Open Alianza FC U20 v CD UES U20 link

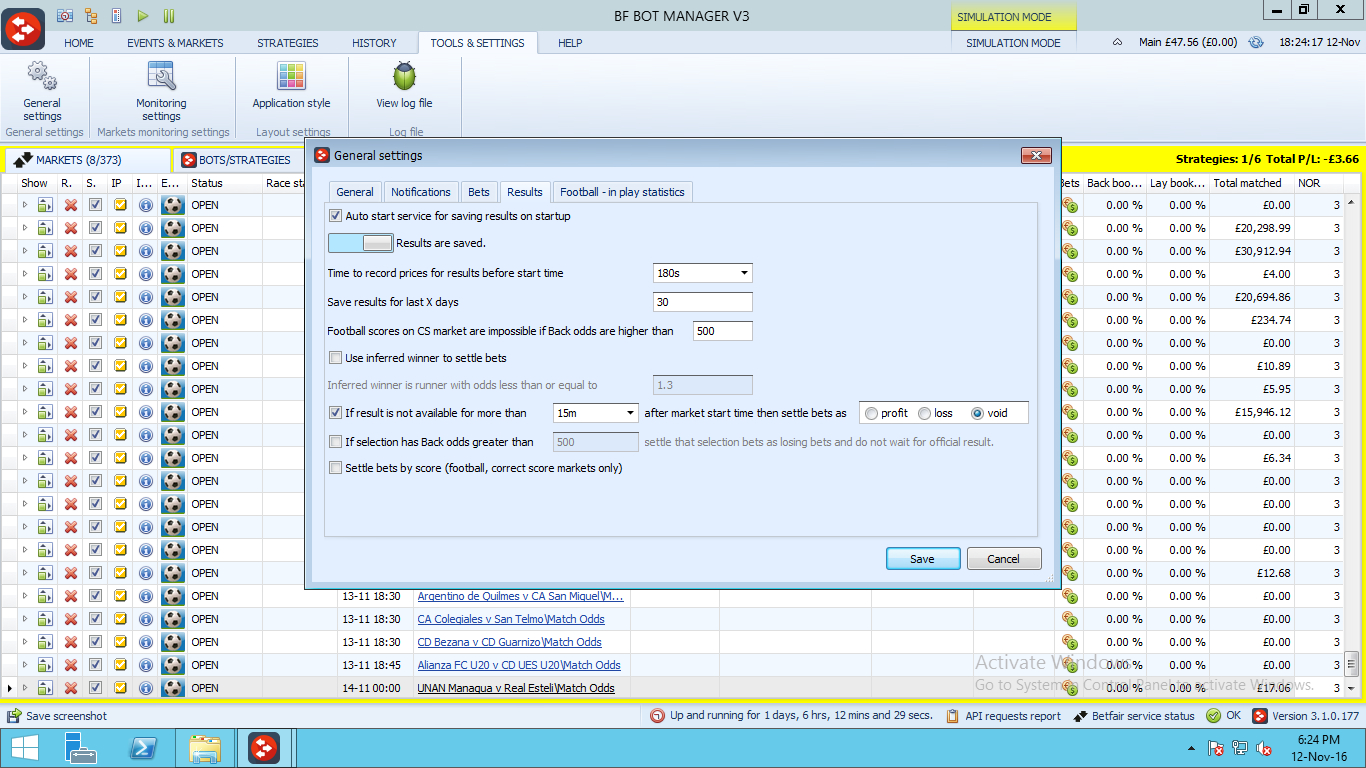(x=519, y=665)
